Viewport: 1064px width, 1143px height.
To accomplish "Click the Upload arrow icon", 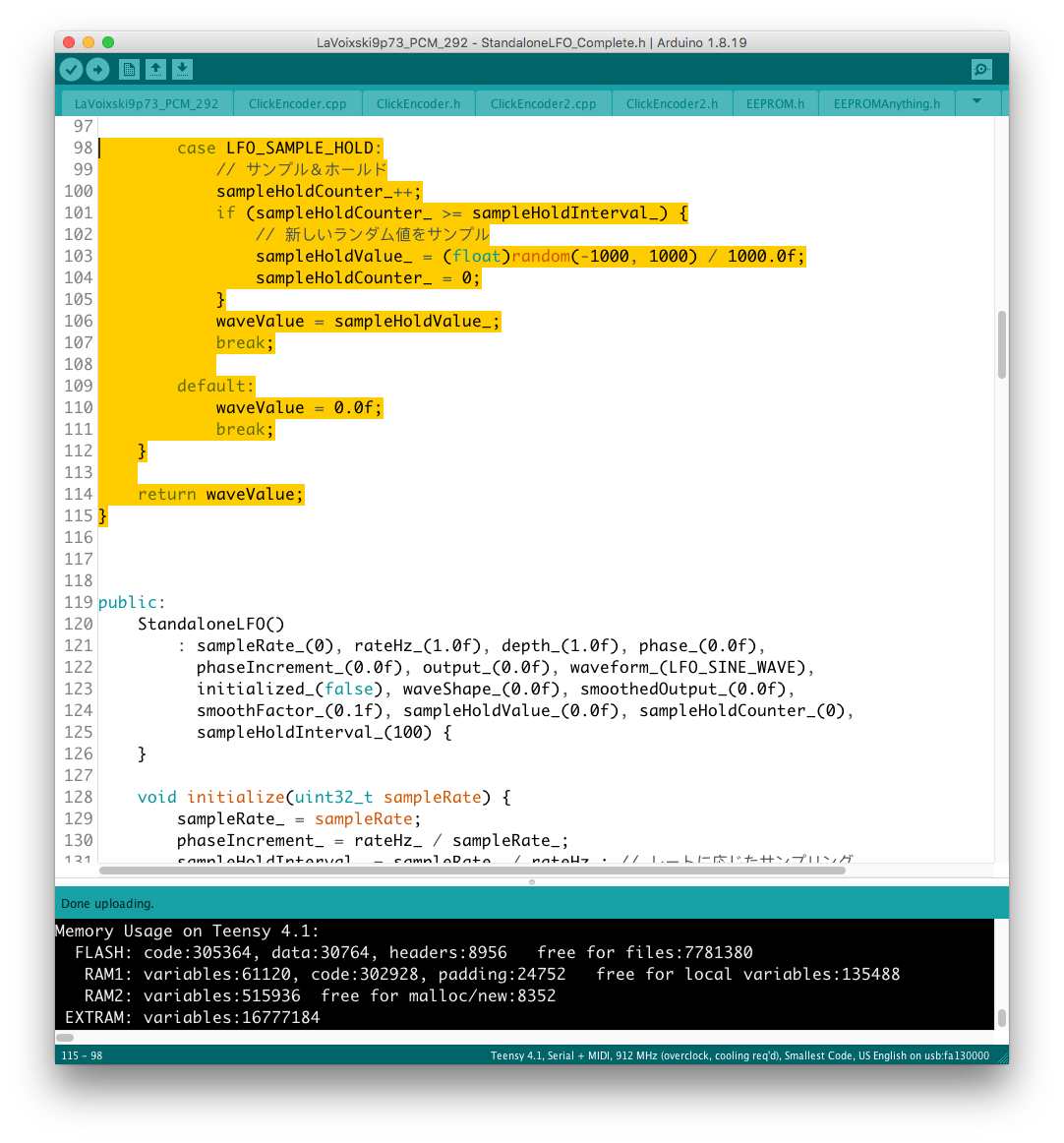I will (x=97, y=69).
